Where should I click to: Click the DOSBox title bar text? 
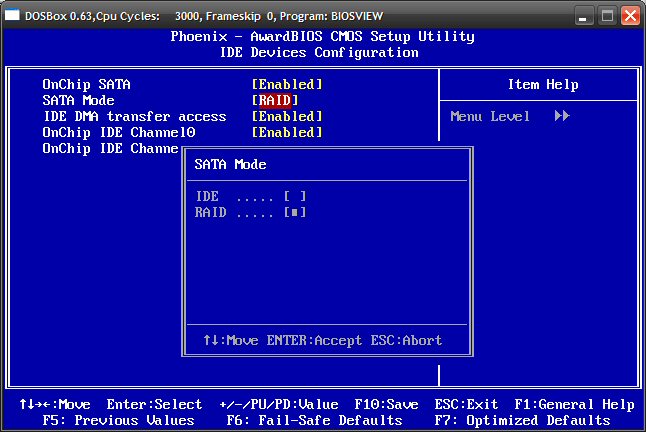pos(204,16)
